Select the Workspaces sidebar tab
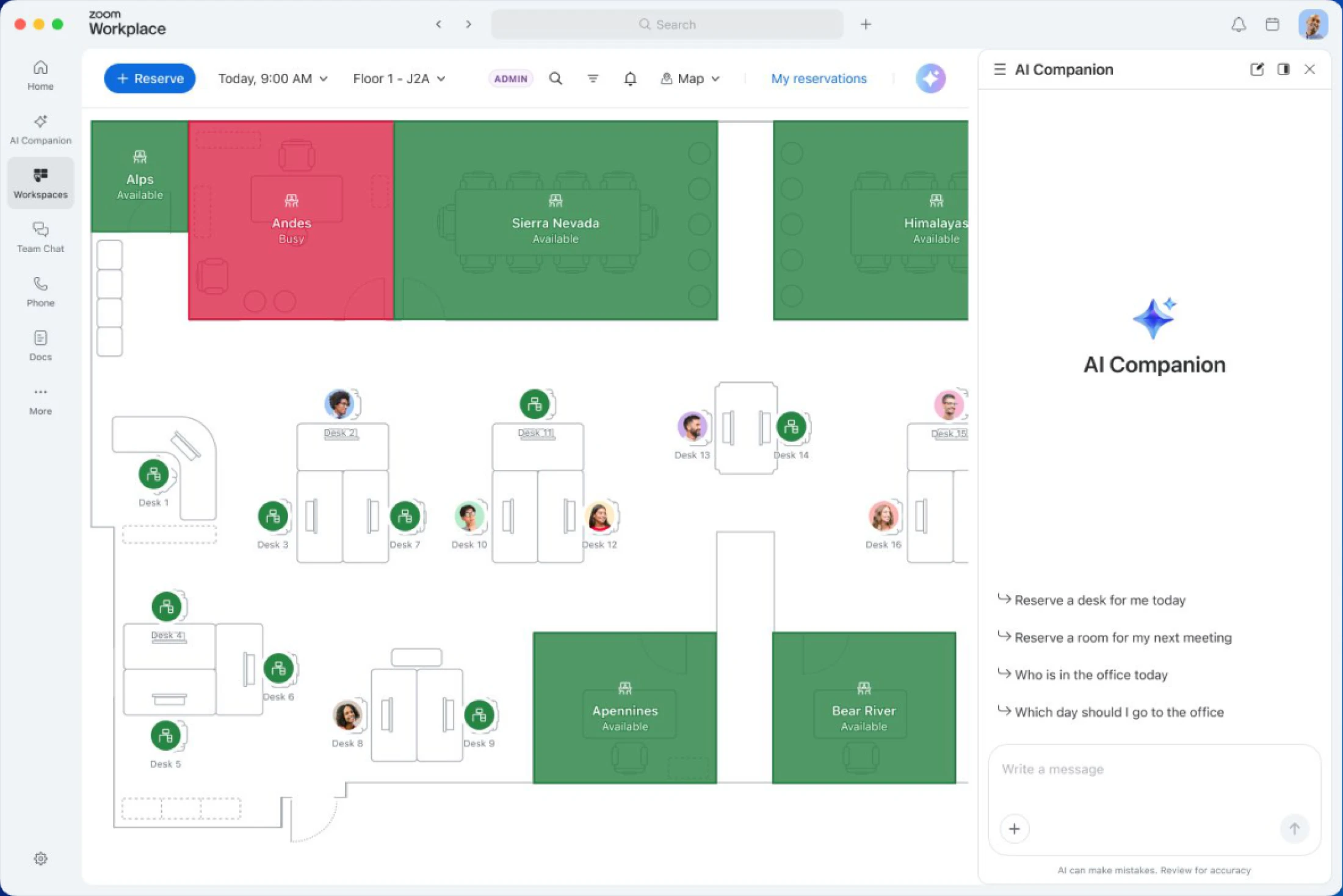The image size is (1343, 896). coord(40,183)
